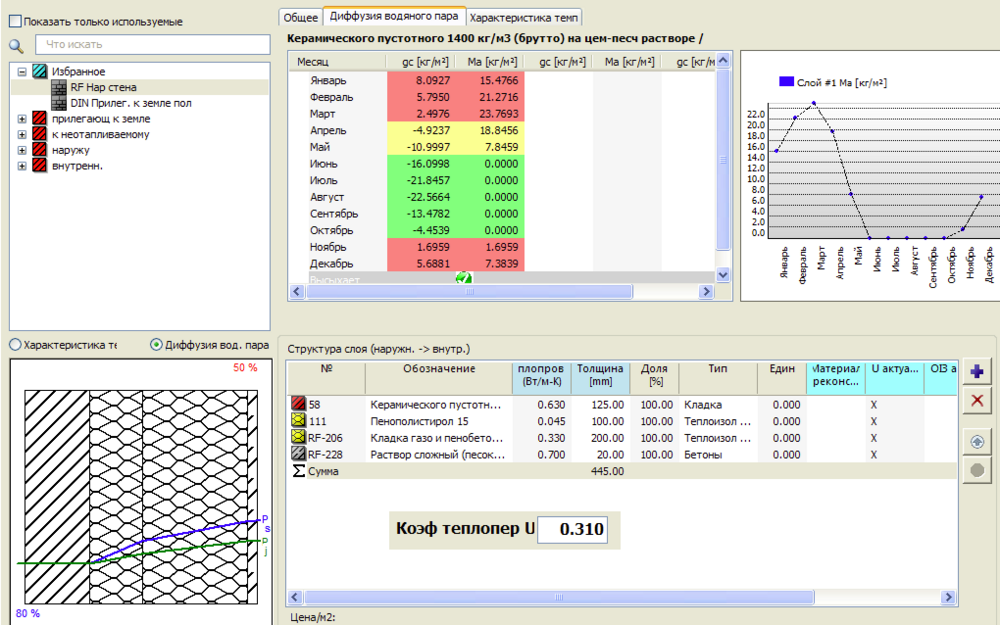This screenshot has width=1000, height=625.
Task: Switch to the 'Общее' tab
Action: pyautogui.click(x=300, y=17)
